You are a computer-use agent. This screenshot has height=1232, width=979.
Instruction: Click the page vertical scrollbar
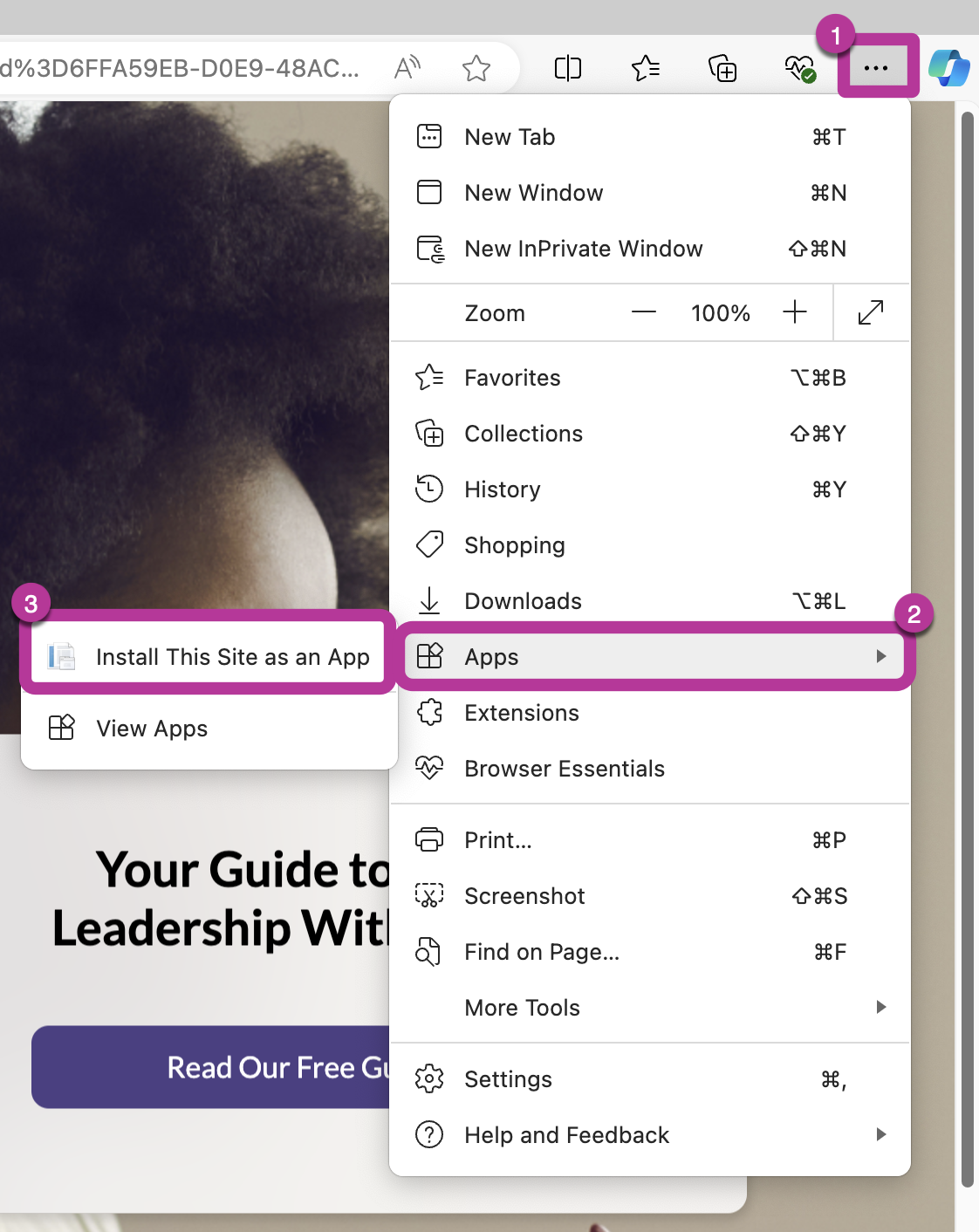tap(967, 649)
